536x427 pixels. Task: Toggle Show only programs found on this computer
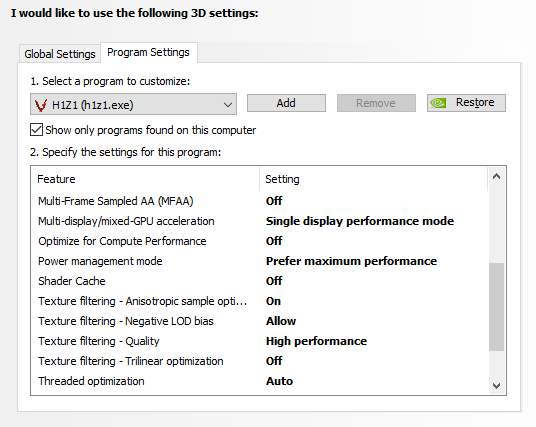coord(36,130)
